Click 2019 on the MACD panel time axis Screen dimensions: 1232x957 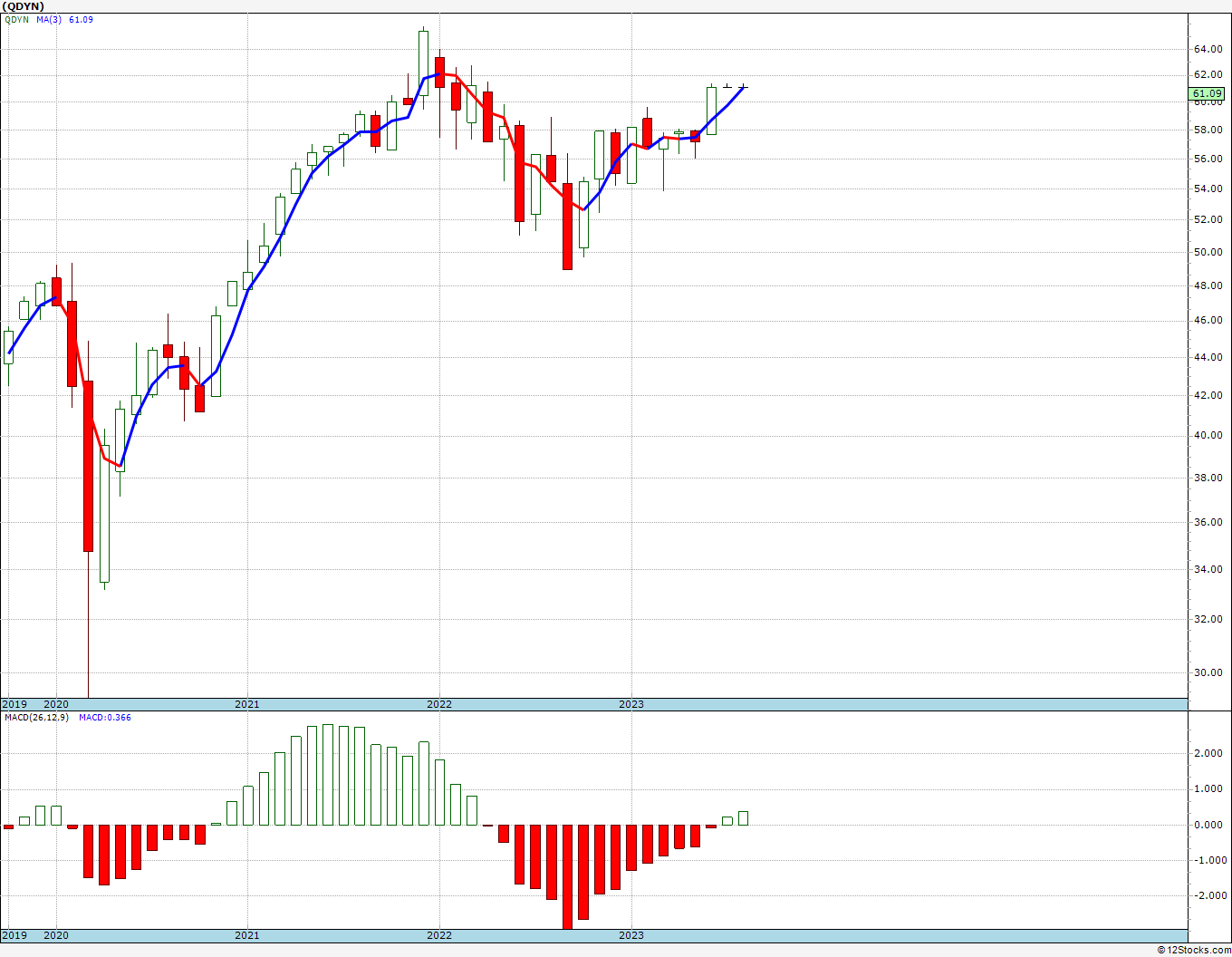click(x=14, y=935)
